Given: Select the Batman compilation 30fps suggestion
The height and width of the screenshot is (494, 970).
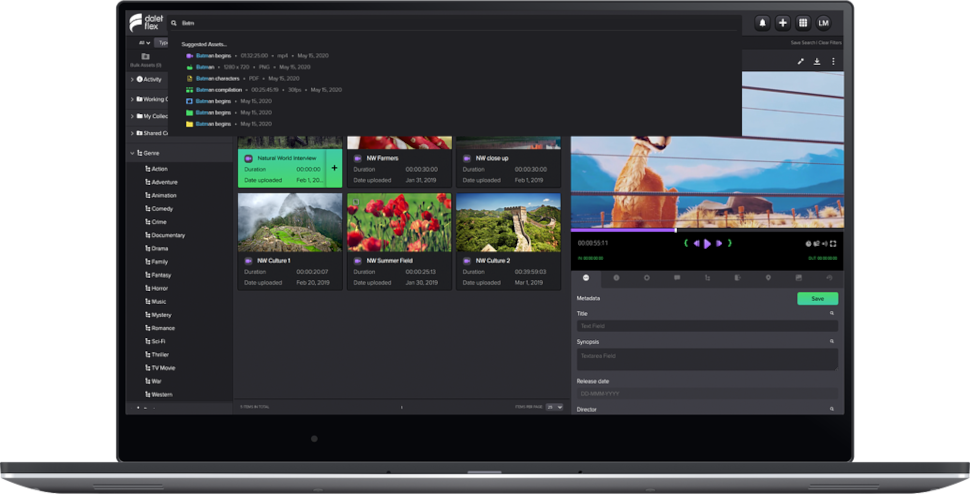Looking at the screenshot, I should (264, 90).
